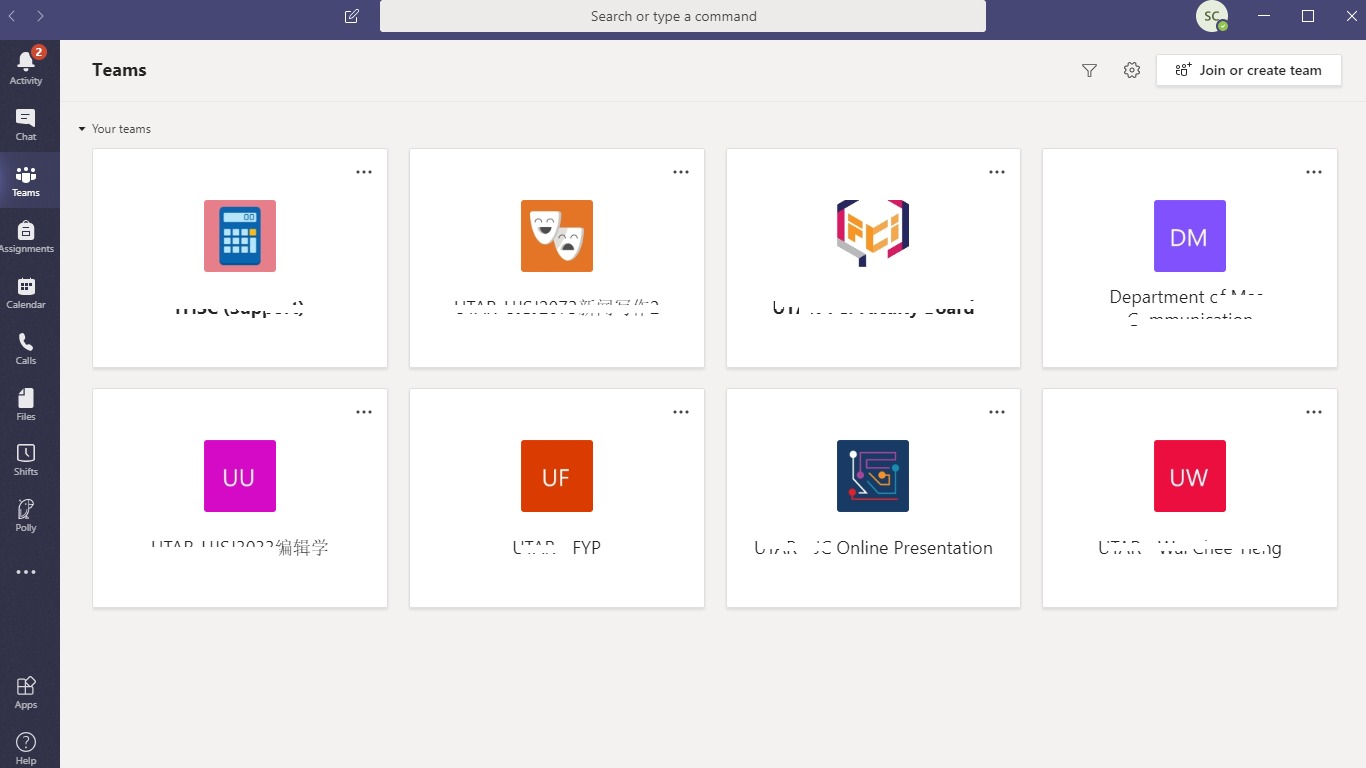
Task: Open the Assignments app
Action: coord(26,236)
